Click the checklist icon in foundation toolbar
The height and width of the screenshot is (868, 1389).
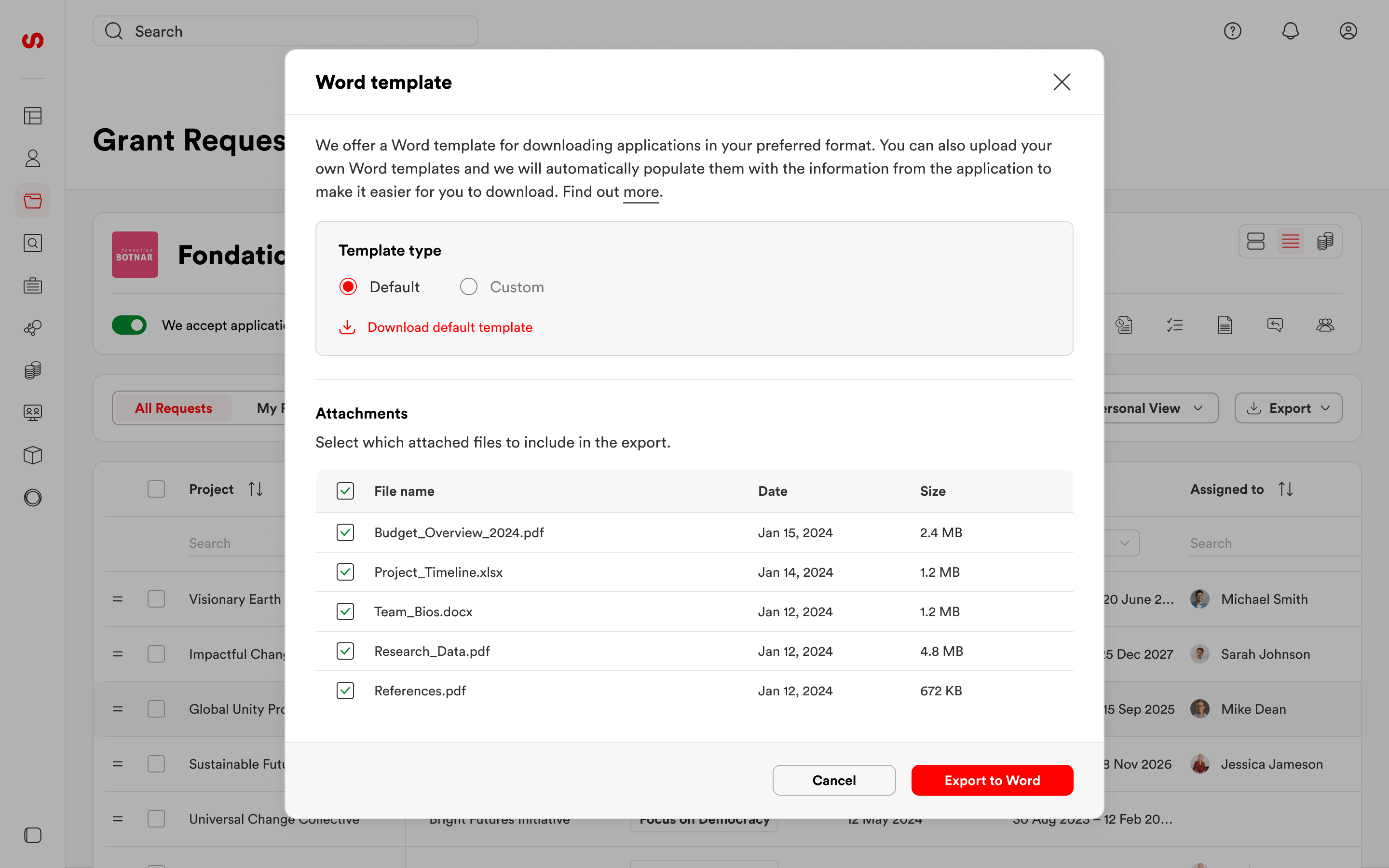[x=1175, y=325]
